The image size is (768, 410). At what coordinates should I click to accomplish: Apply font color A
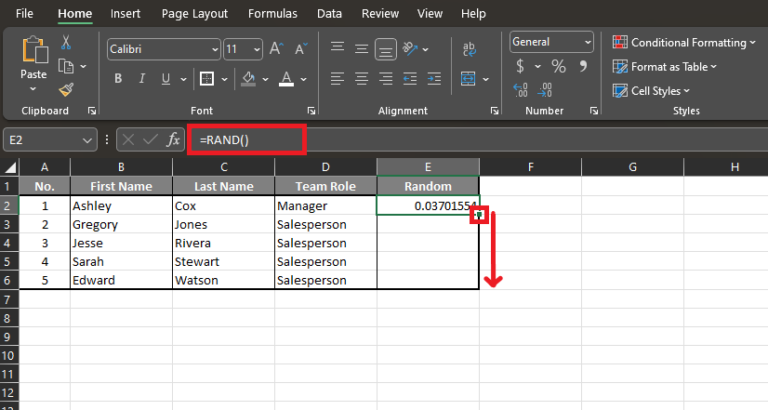pos(287,78)
